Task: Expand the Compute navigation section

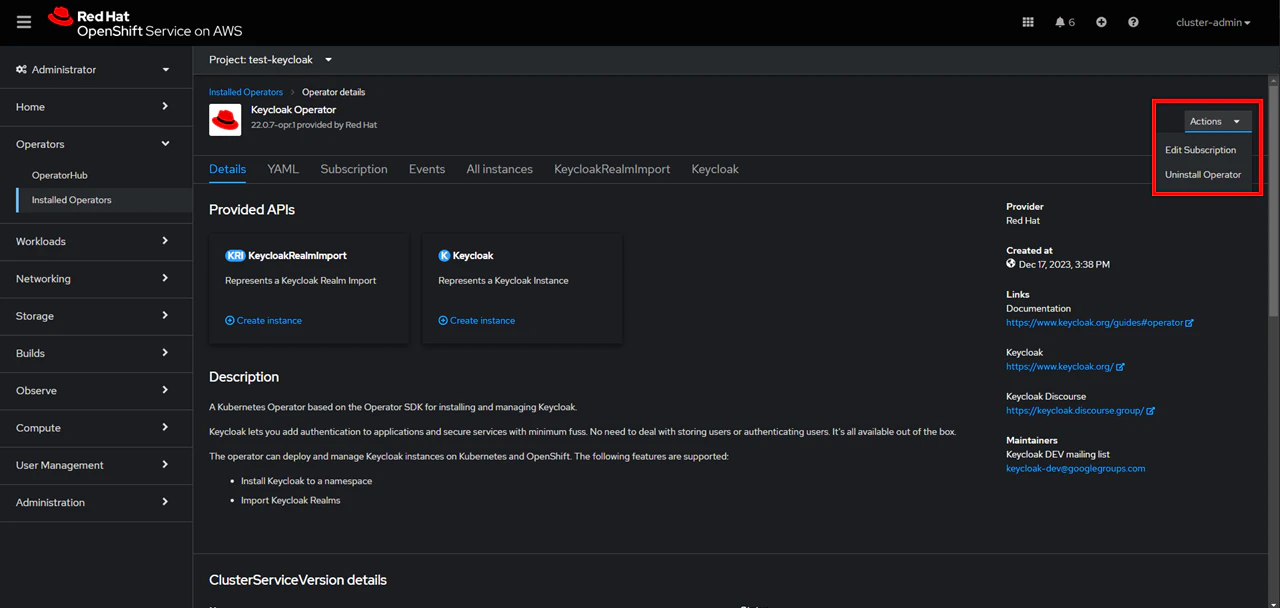Action: 96,428
